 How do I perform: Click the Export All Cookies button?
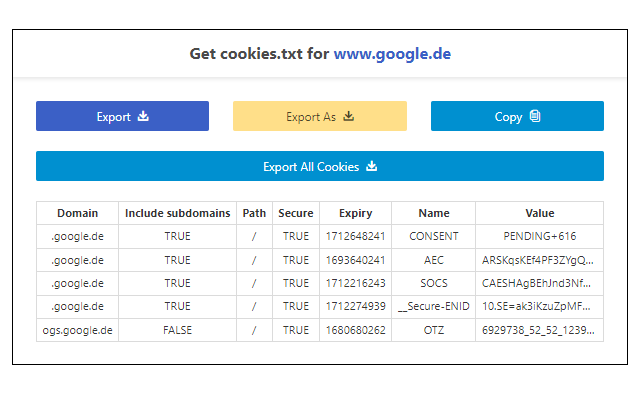coord(320,166)
